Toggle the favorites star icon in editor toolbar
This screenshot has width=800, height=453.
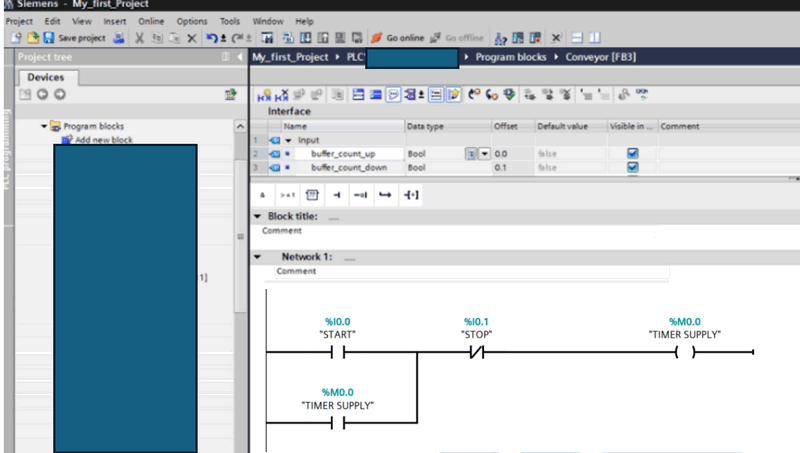(454, 94)
